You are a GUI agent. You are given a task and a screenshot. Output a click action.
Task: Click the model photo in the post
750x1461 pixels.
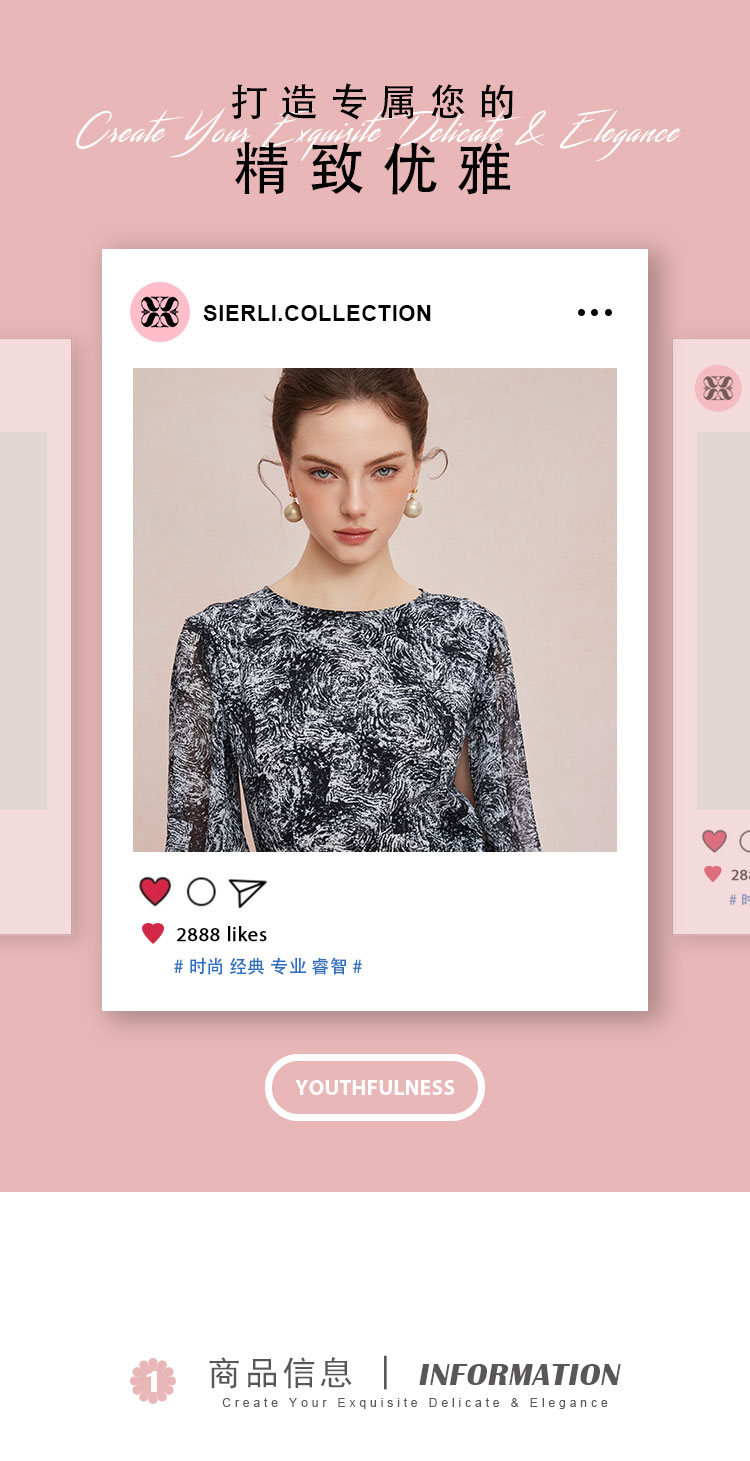pos(375,610)
